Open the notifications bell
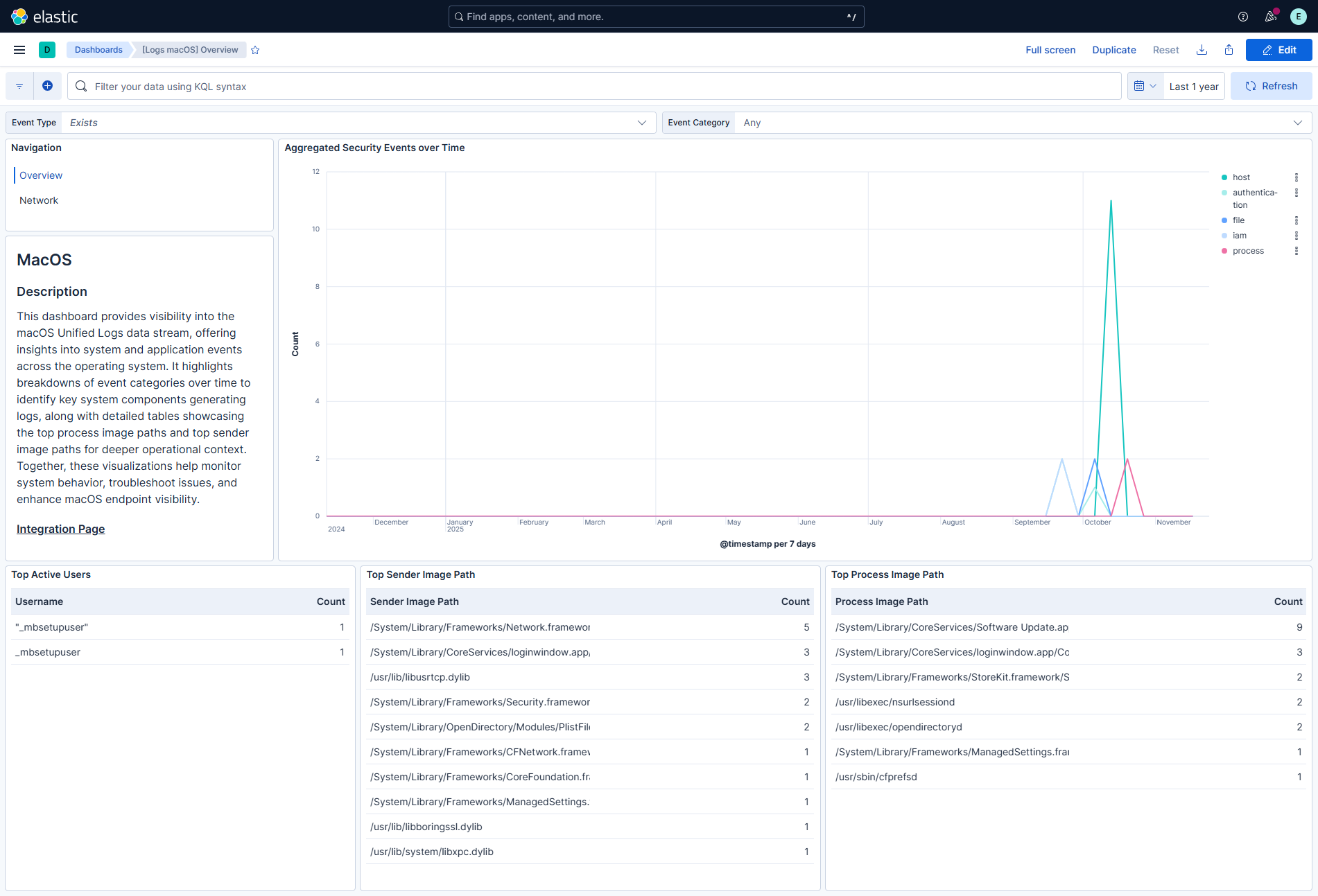 1270,16
